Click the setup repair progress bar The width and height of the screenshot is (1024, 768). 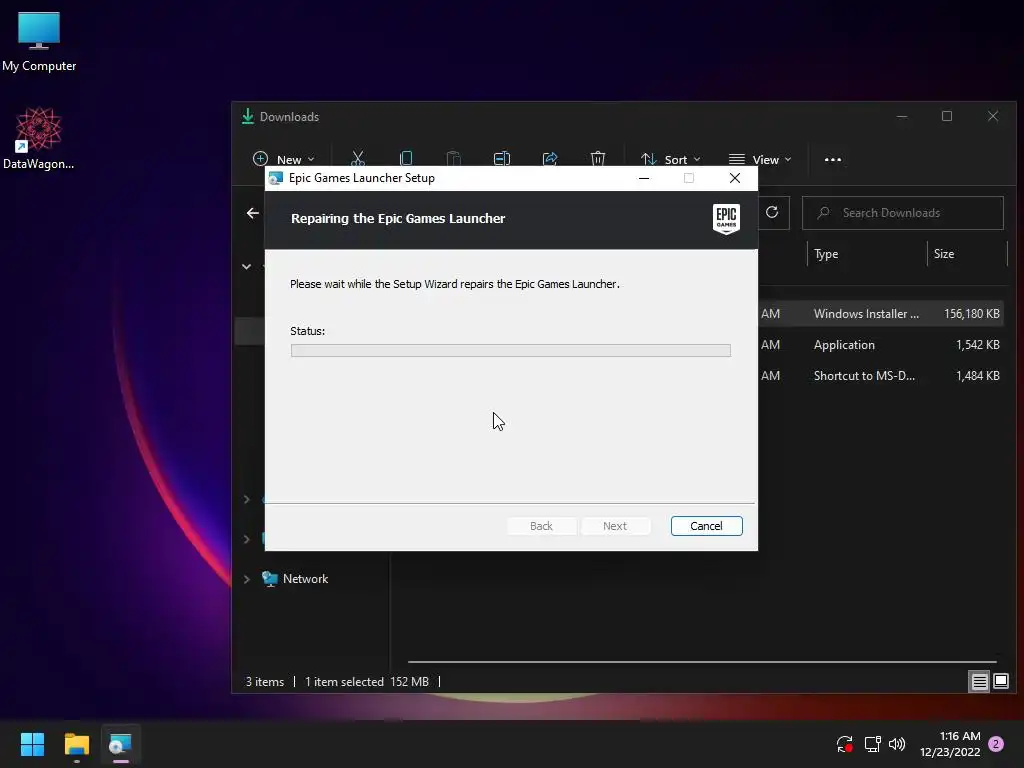[511, 351]
